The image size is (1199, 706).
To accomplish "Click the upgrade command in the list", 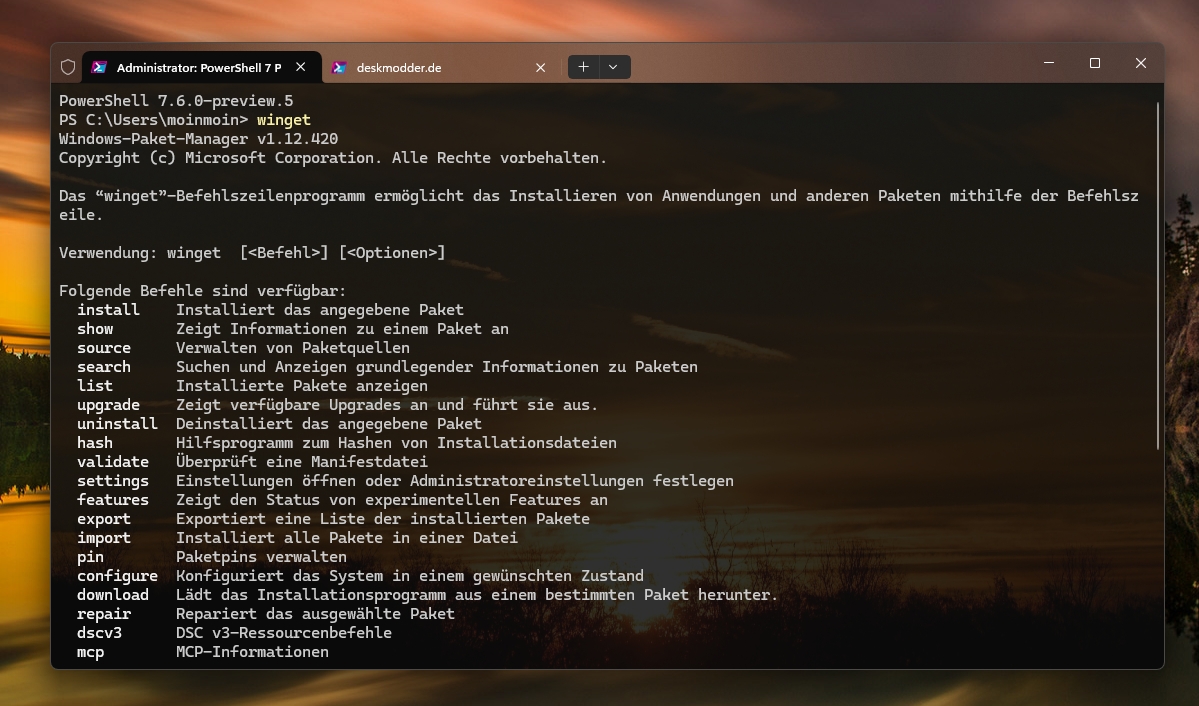I will [108, 405].
